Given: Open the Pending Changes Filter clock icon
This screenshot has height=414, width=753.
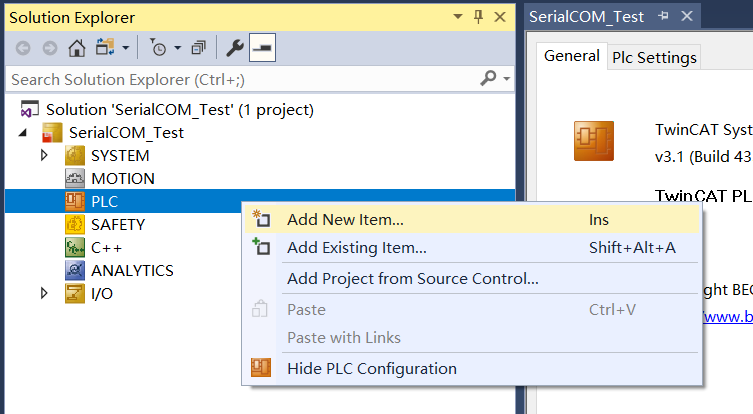Looking at the screenshot, I should pos(158,48).
